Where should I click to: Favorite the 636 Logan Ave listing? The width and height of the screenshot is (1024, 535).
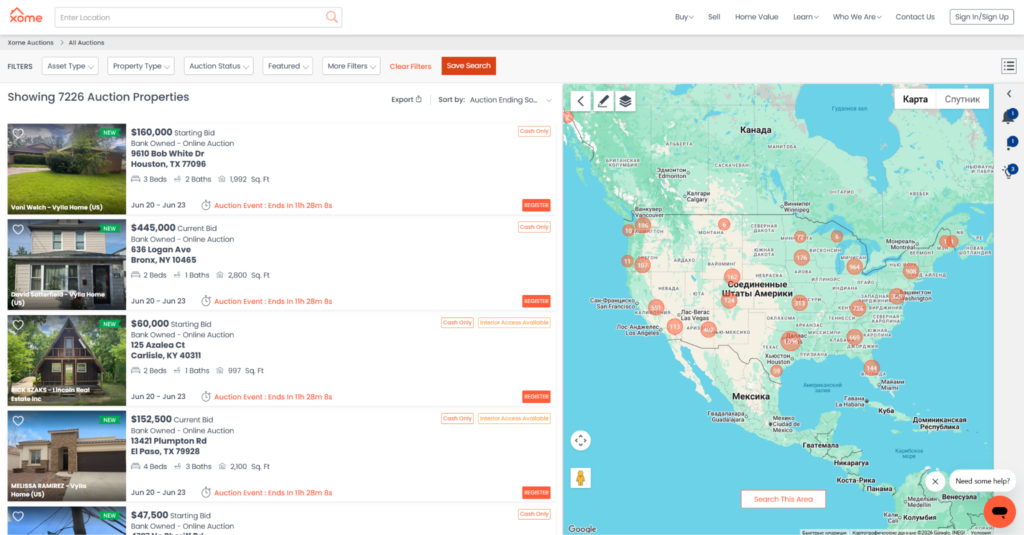[x=18, y=229]
